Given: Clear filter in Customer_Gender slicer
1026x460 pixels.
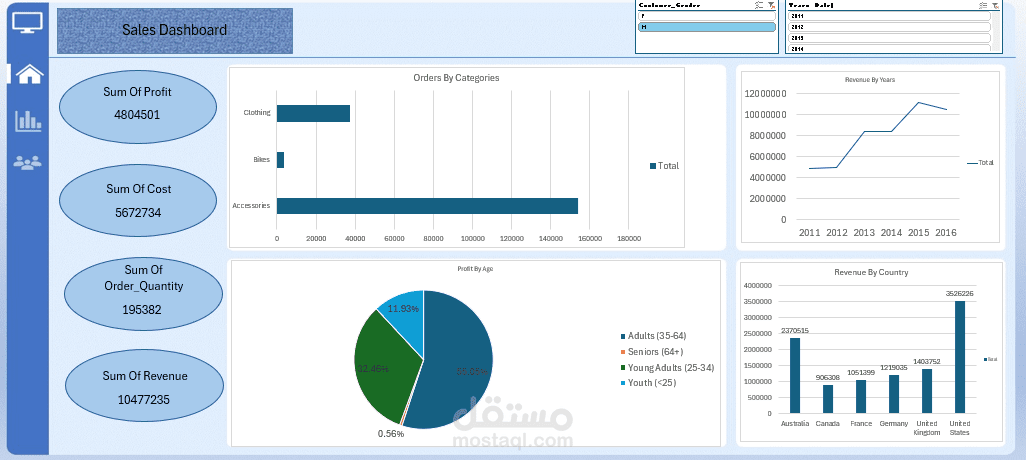Looking at the screenshot, I should pyautogui.click(x=771, y=5).
